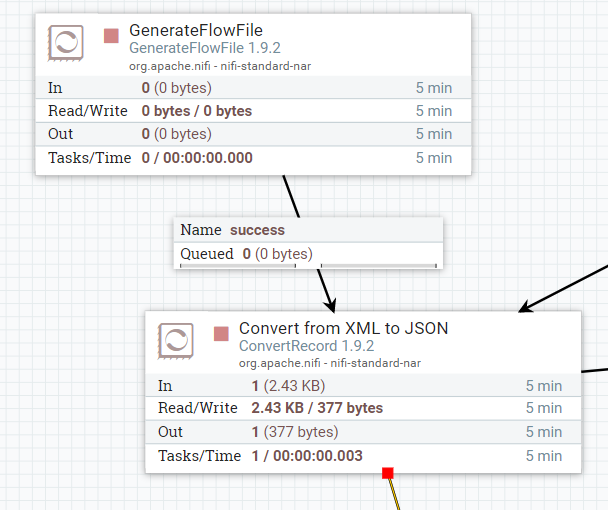This screenshot has width=608, height=510.
Task: Select the GenerateFlowFile processor title
Action: coord(196,30)
